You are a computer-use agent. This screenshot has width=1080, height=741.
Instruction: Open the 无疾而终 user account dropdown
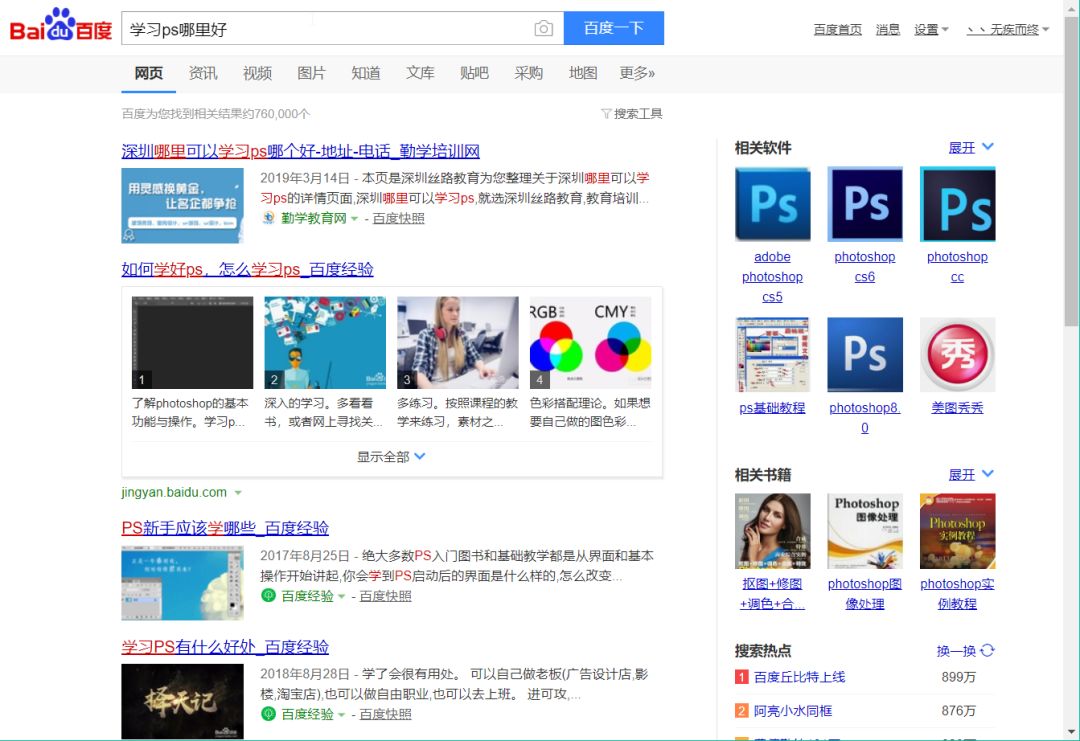(1008, 30)
